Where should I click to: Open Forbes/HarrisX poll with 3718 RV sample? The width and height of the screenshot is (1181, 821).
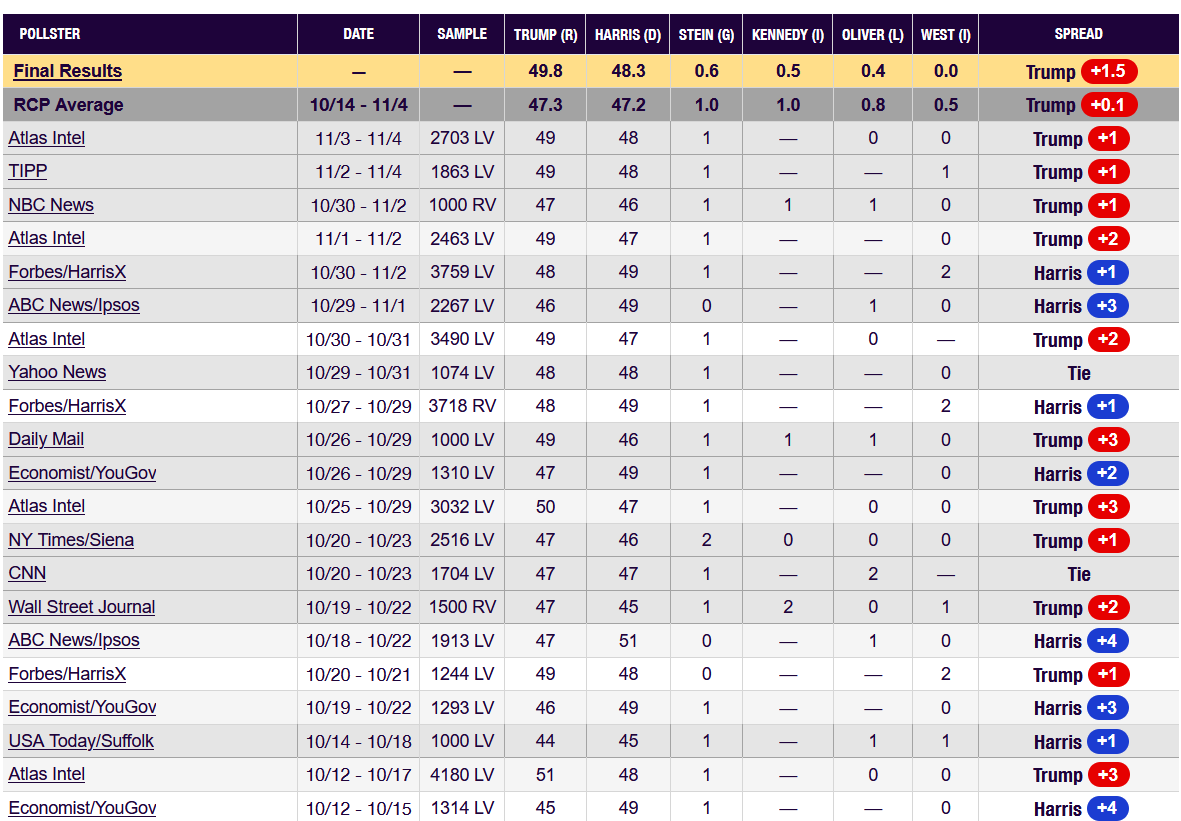click(67, 406)
